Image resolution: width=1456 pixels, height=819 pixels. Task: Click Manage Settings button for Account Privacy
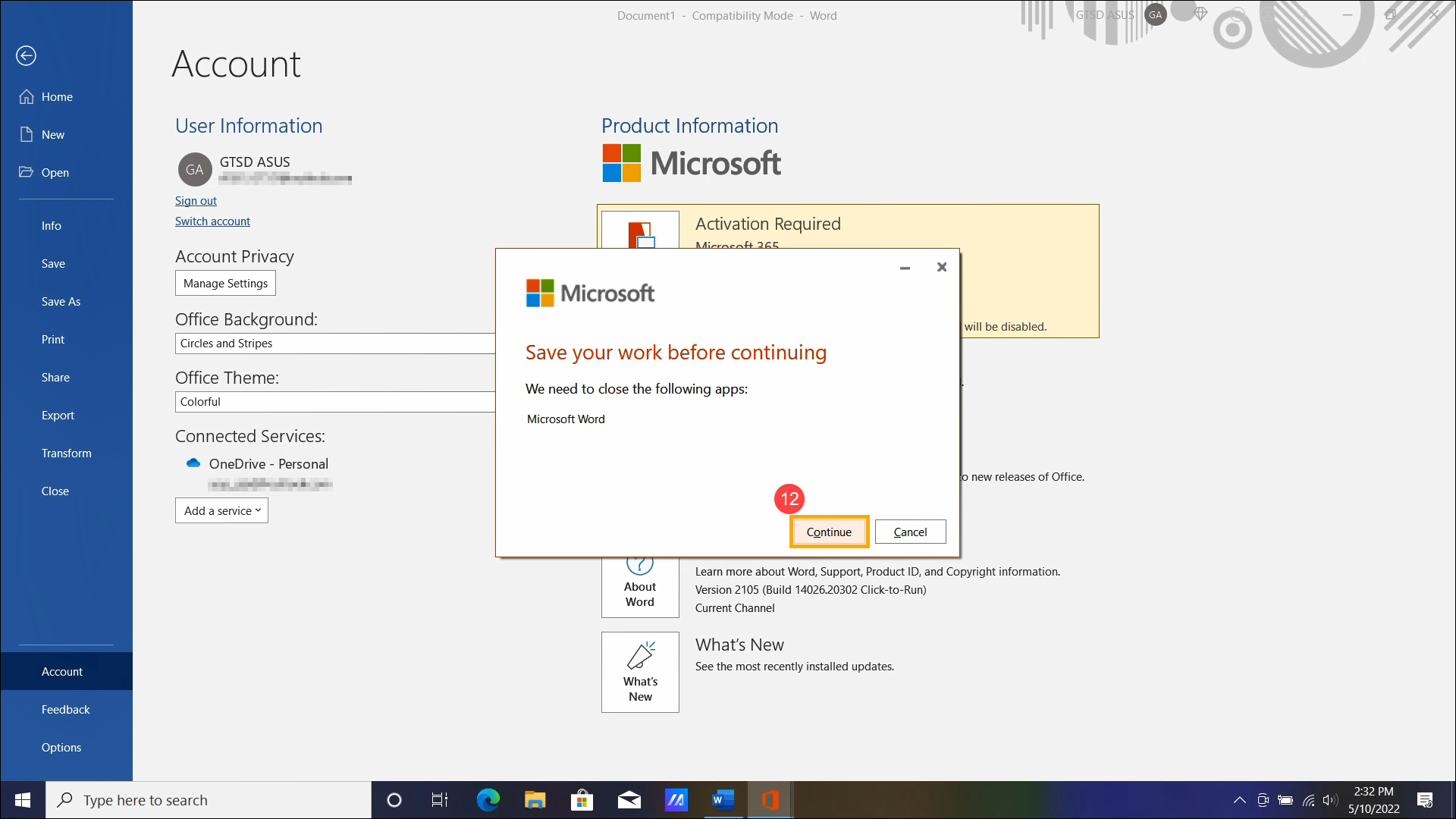pyautogui.click(x=225, y=283)
